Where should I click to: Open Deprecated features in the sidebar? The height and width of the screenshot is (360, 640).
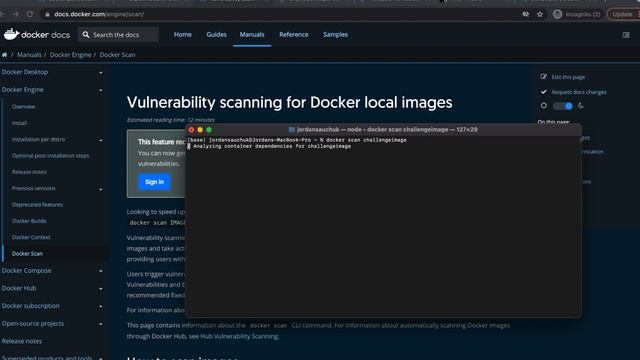point(37,204)
